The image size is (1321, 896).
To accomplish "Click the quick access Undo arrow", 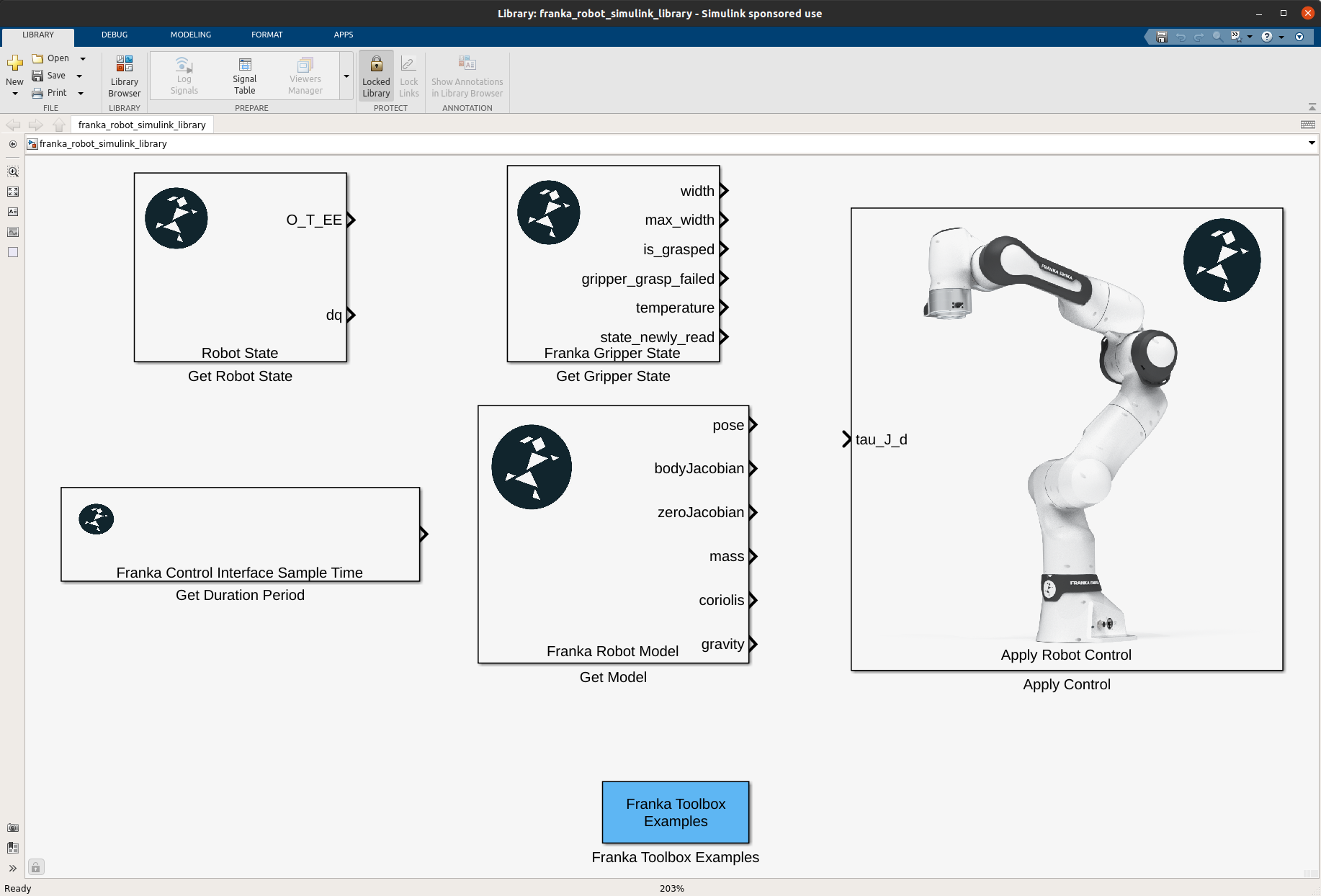I will 1181,37.
